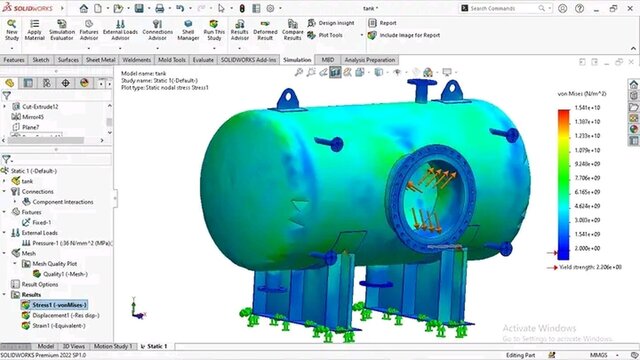Click the Search Commands field

coord(506,8)
